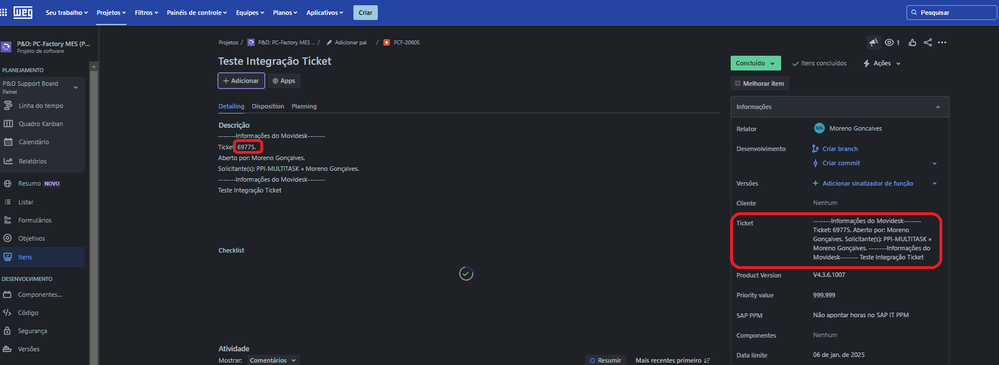Click the Projetos breadcrumb link
Screen dimensions: 999x365
(228, 43)
